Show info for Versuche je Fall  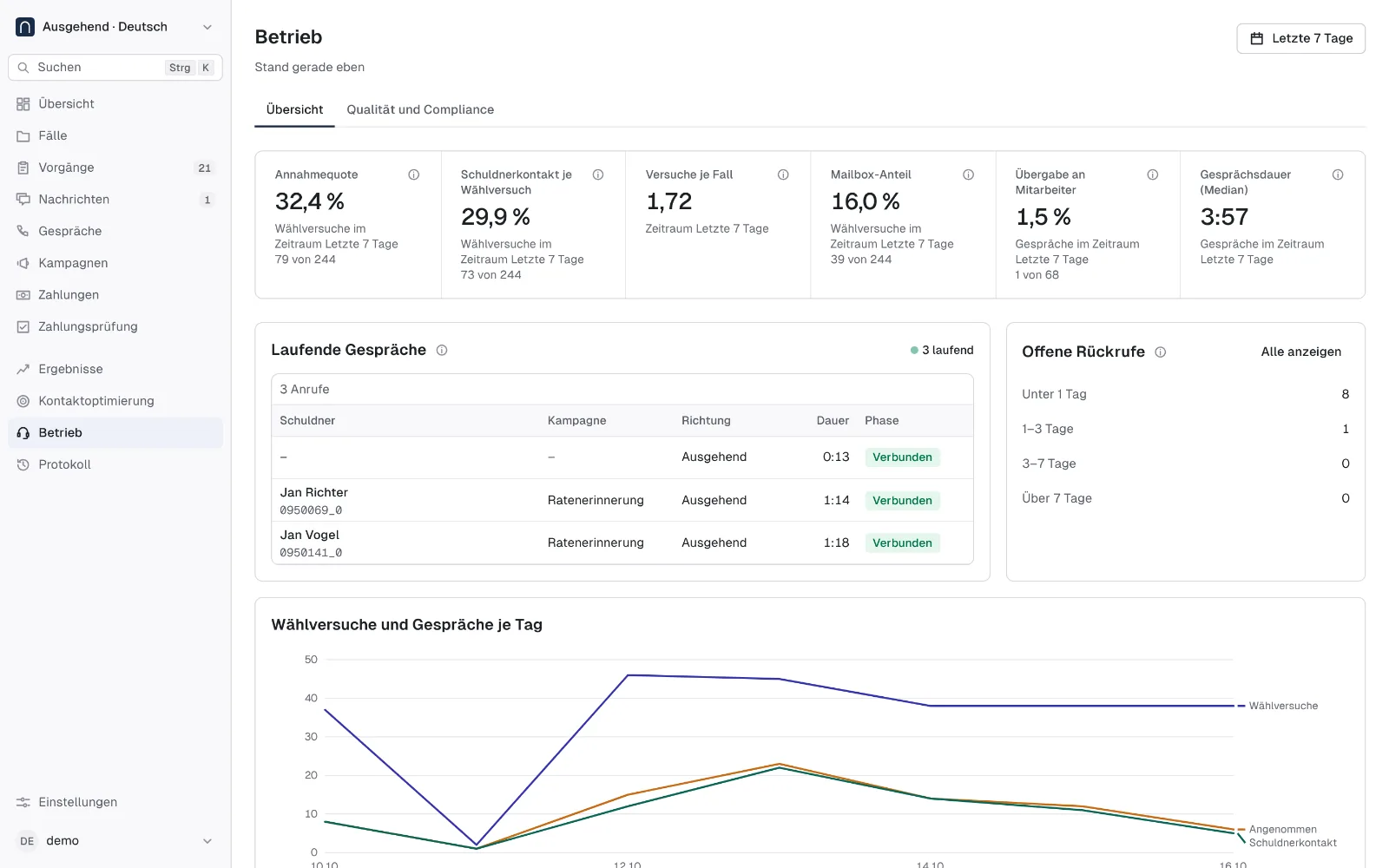[783, 174]
